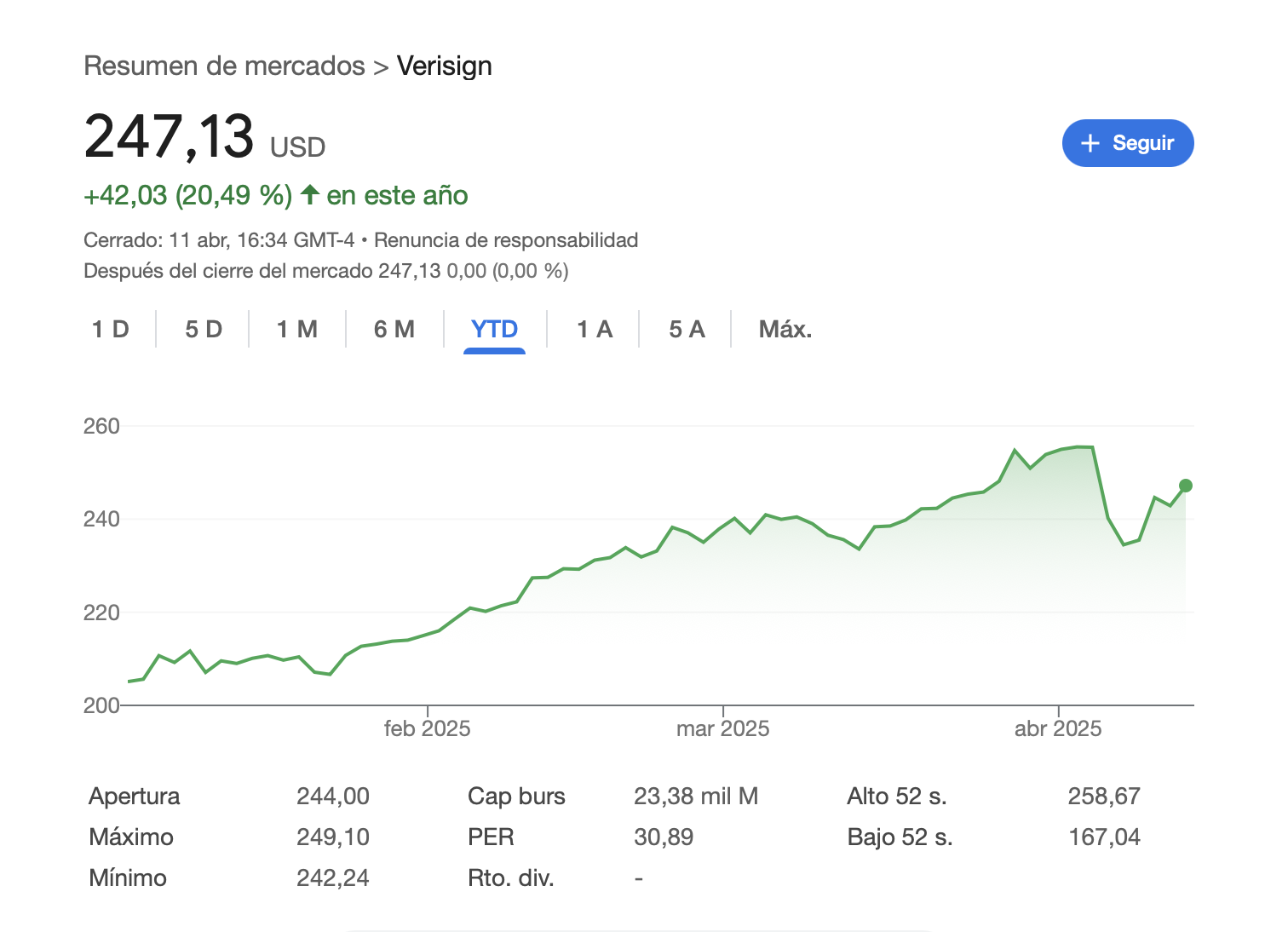Screen dimensions: 1288x932
Task: Select the Máx. range tab
Action: click(x=785, y=330)
